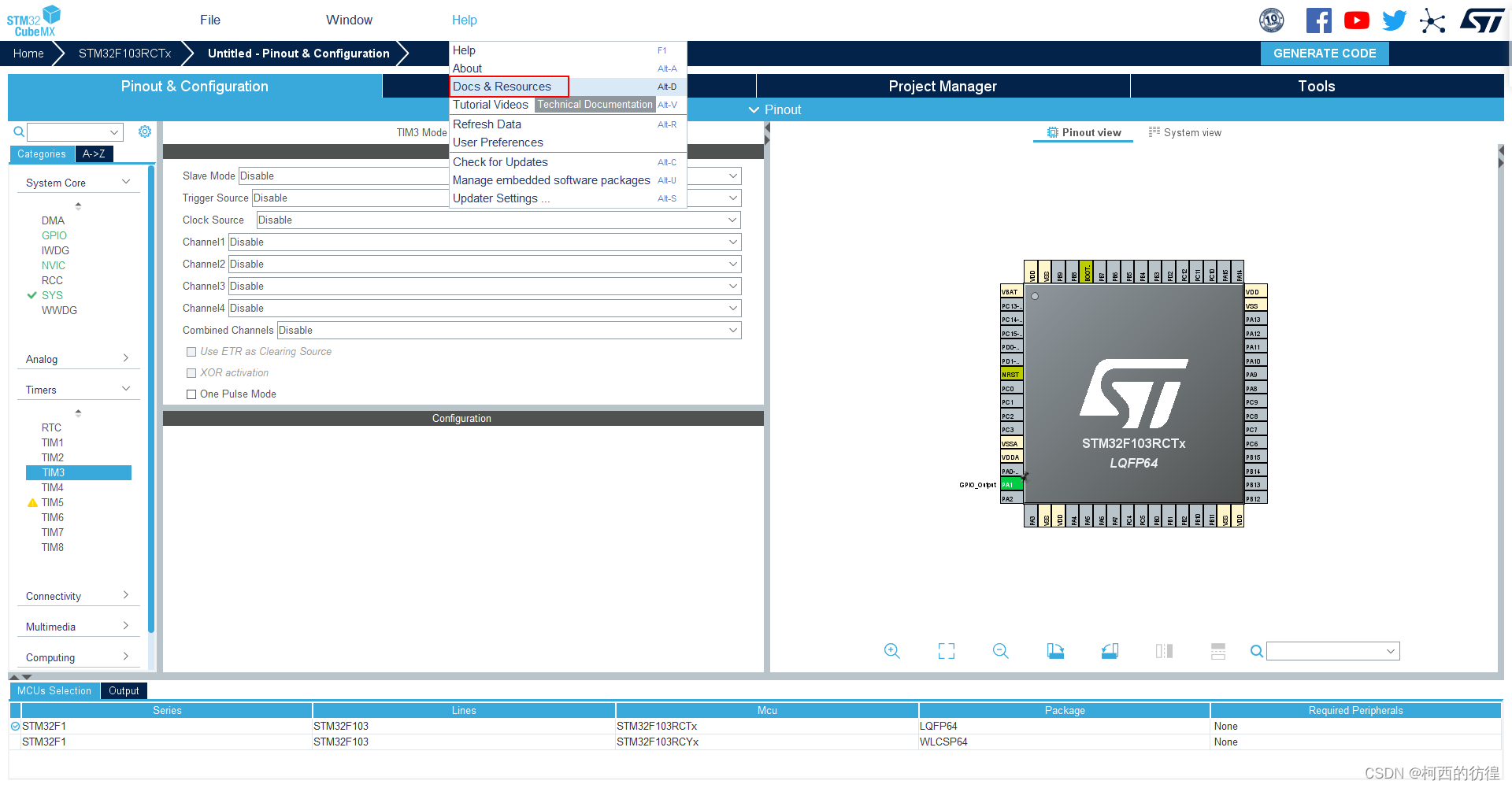This screenshot has width=1512, height=788.
Task: Select RCC in System Core list
Action: 52,280
